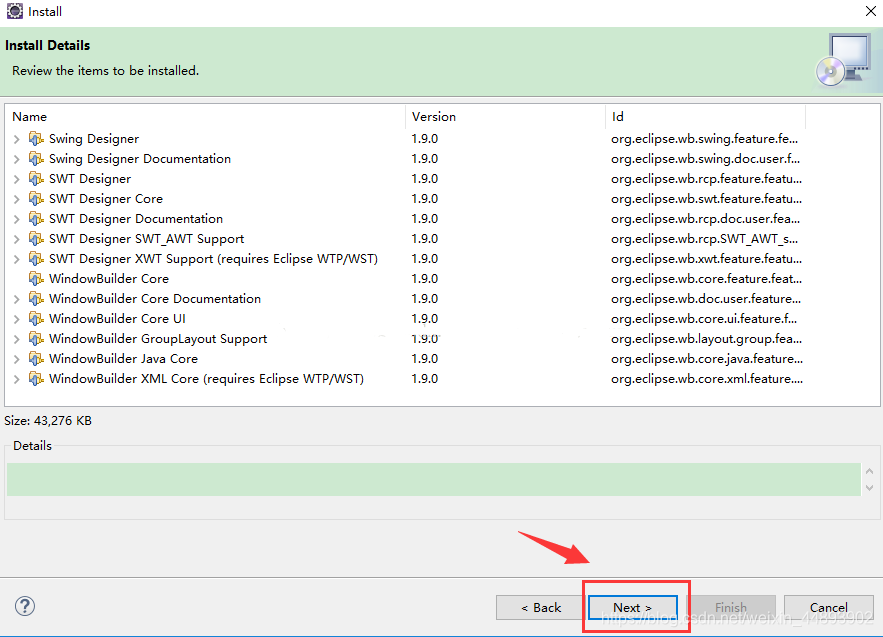Click the Swing Designer feature icon
883x637 pixels.
(36, 138)
